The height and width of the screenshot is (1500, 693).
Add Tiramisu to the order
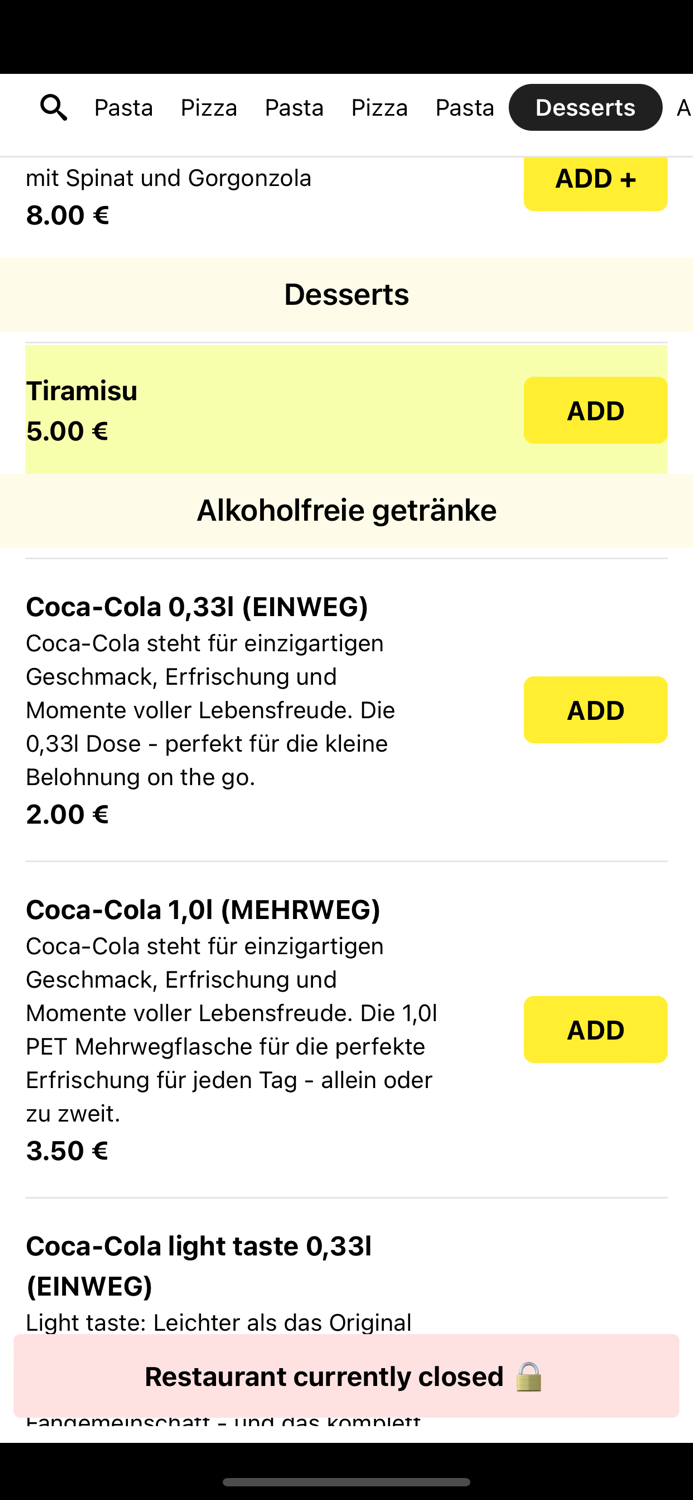(x=595, y=410)
